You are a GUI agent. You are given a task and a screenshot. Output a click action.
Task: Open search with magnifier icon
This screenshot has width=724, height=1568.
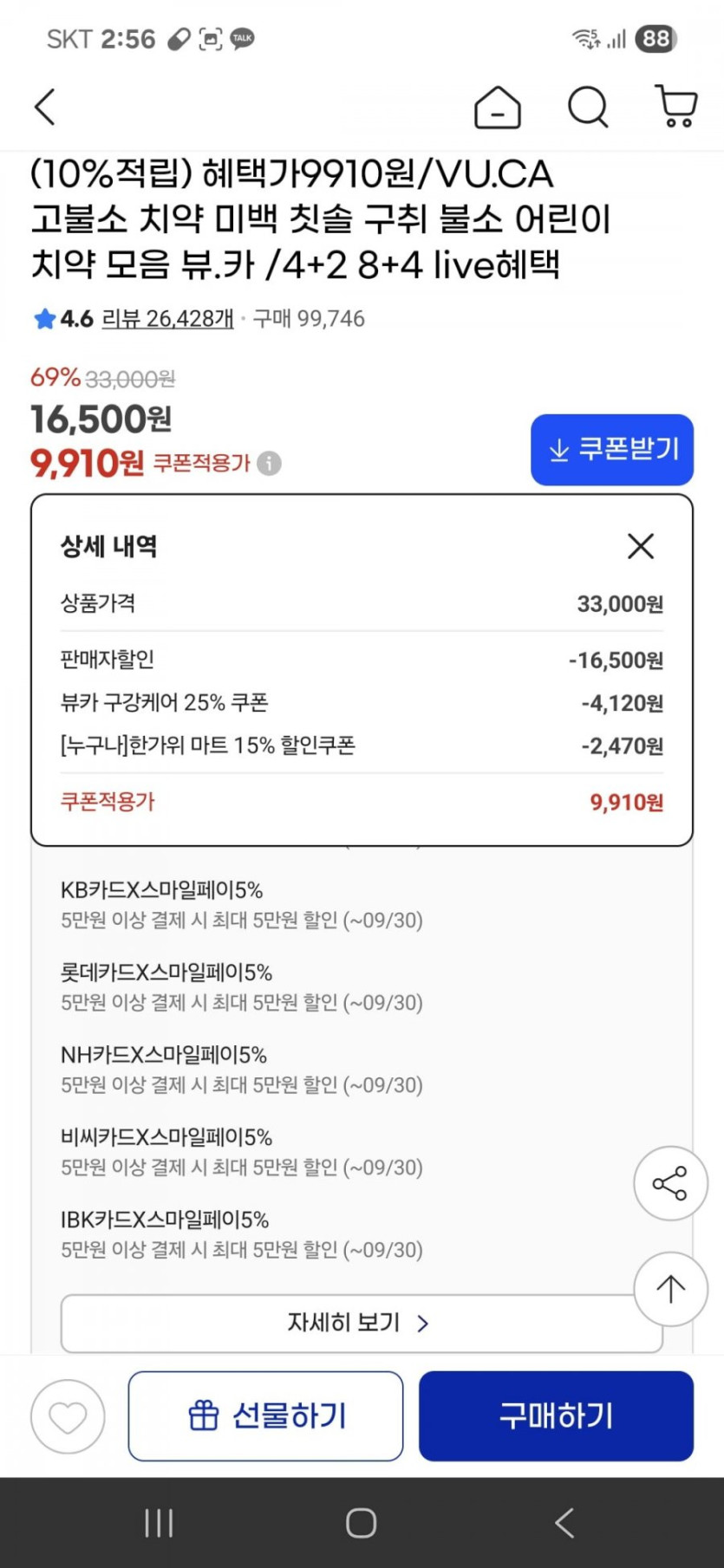pos(588,108)
